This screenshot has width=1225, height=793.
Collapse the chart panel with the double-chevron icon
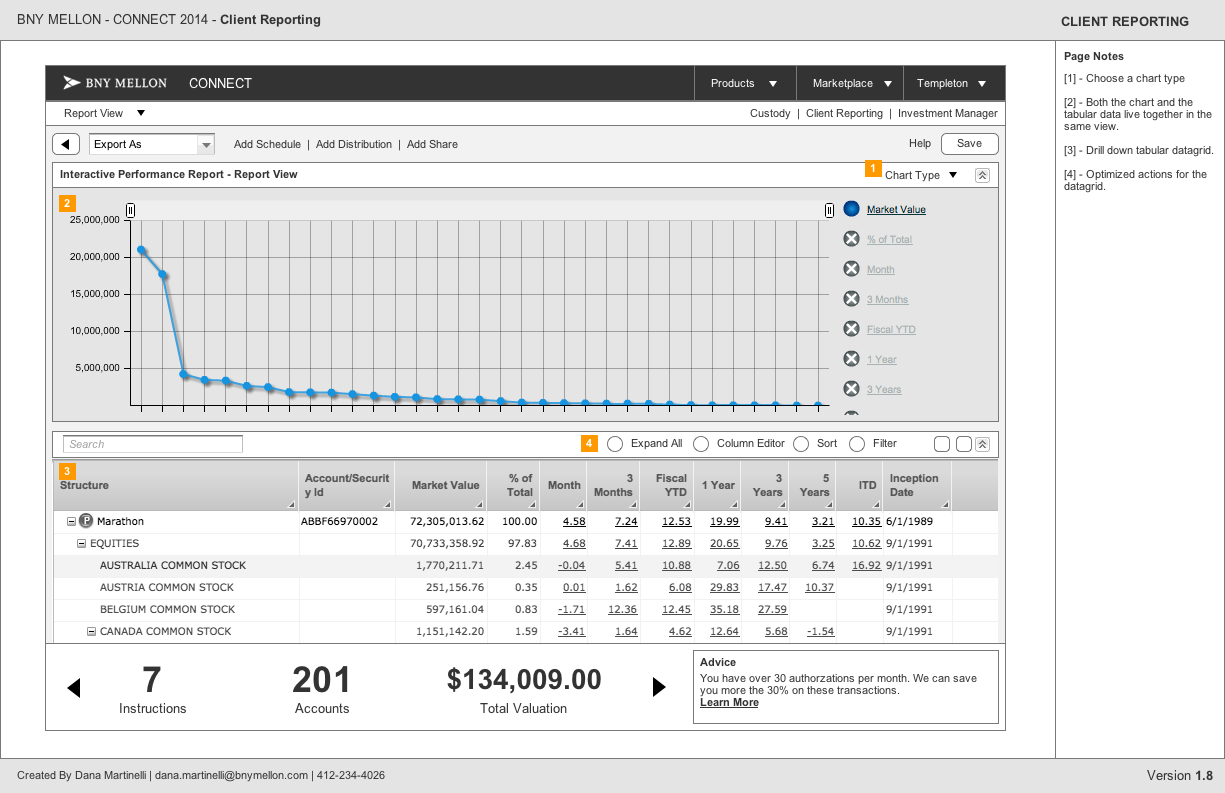pos(982,175)
